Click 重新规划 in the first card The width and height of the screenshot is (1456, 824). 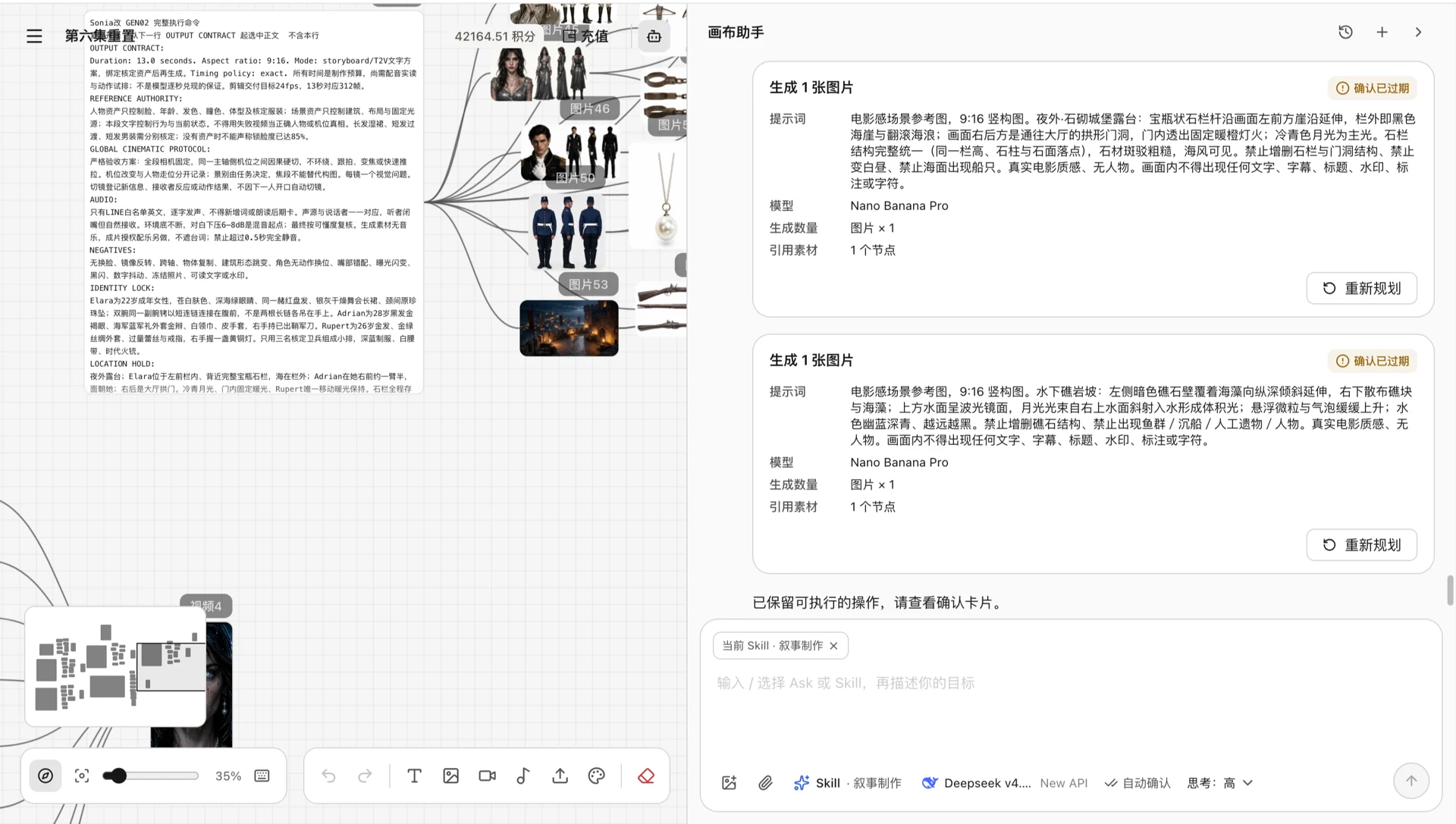tap(1361, 288)
